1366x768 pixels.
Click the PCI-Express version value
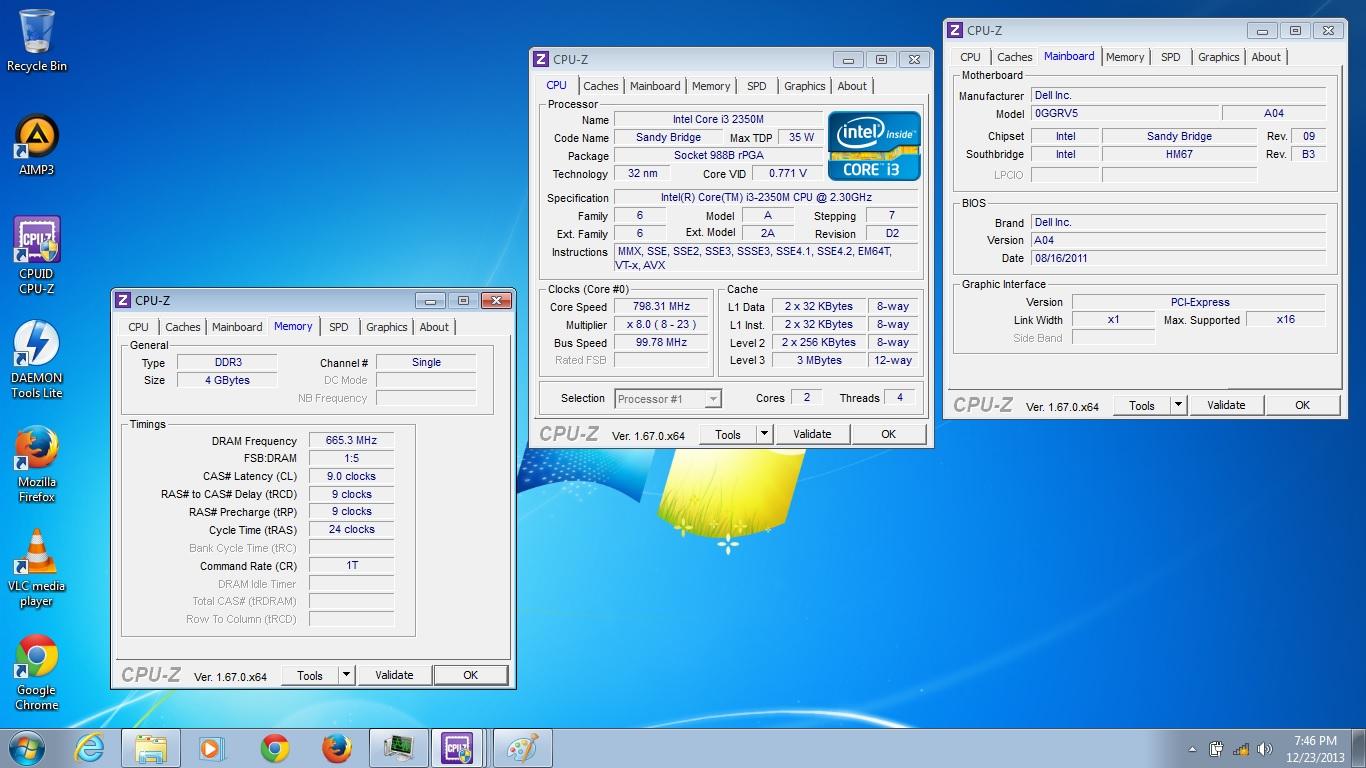pos(1199,302)
